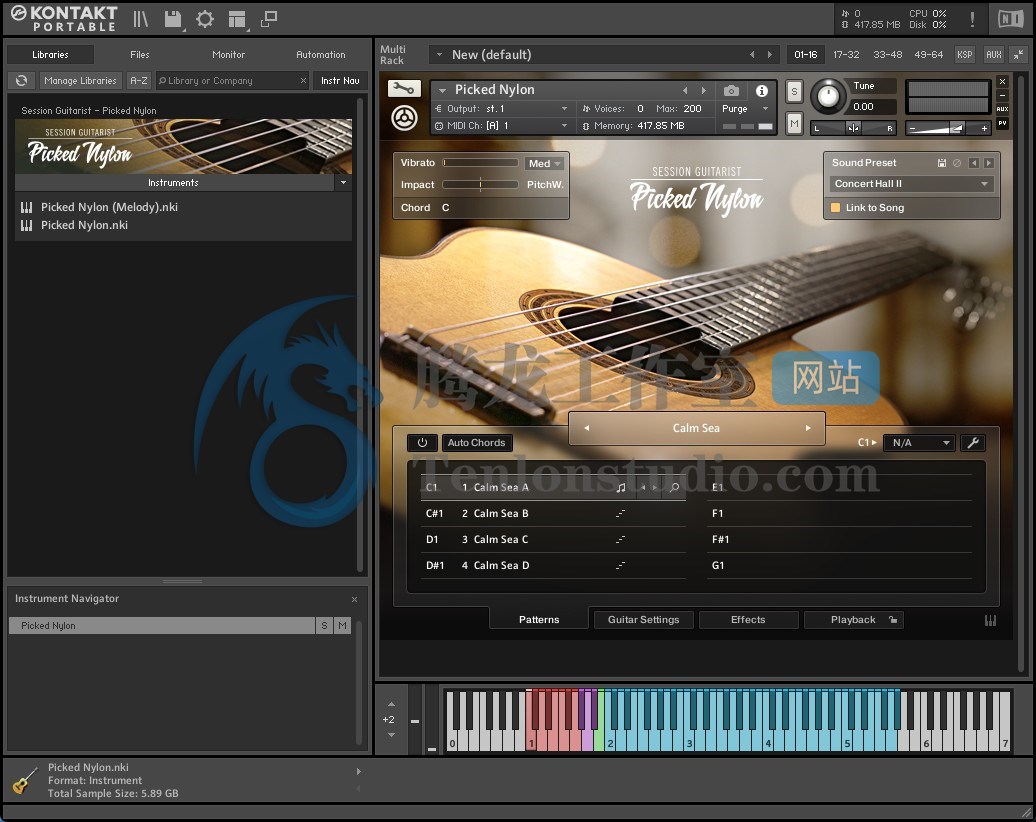Open the Playback tab
The width and height of the screenshot is (1036, 822).
pos(853,620)
